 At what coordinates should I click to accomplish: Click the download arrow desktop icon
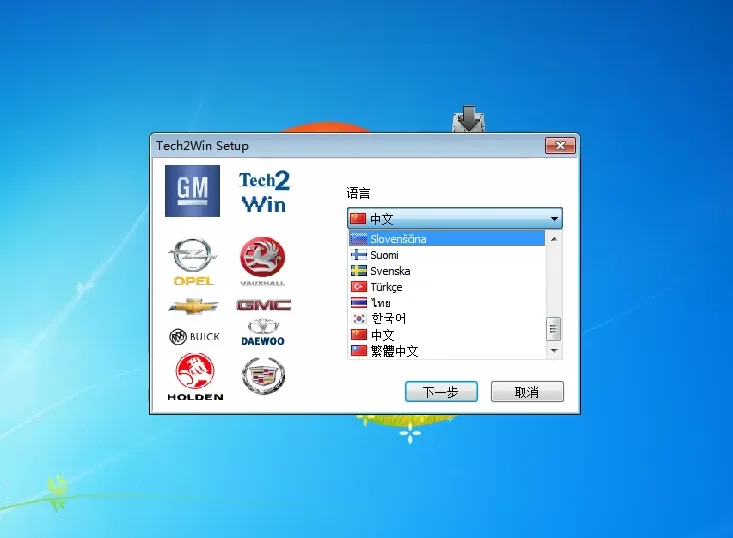[x=468, y=119]
